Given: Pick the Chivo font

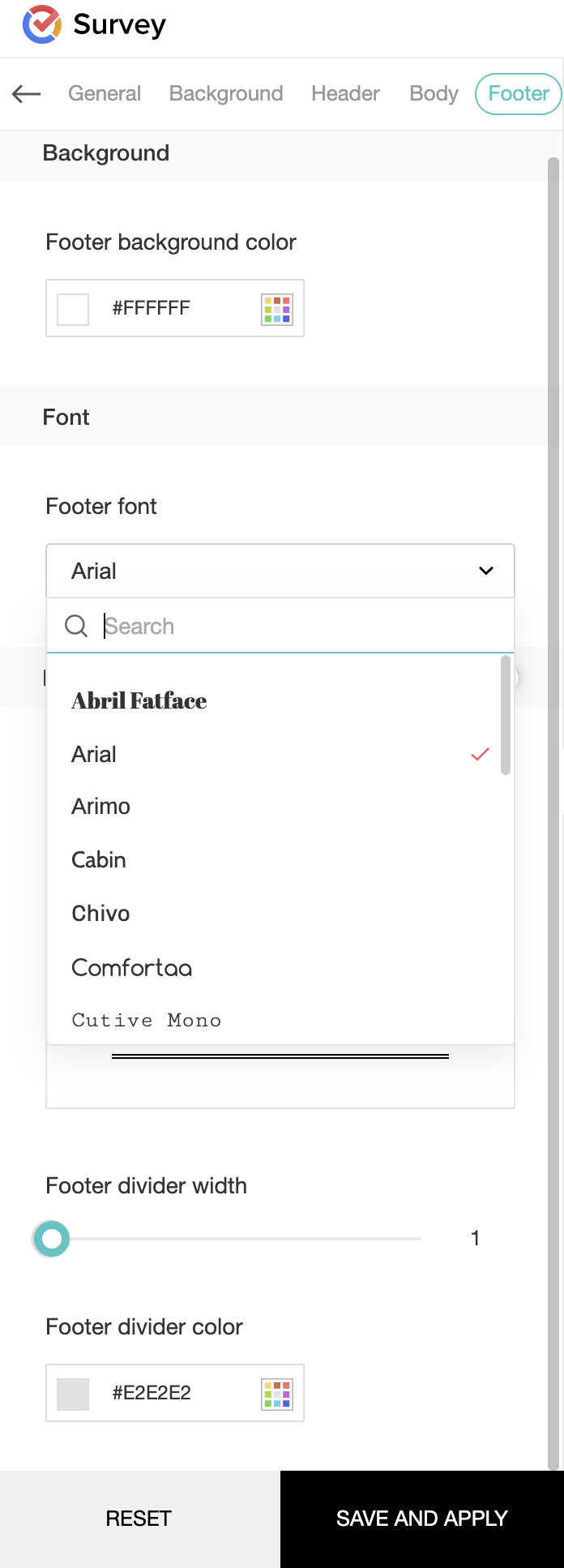Looking at the screenshot, I should pos(100,914).
